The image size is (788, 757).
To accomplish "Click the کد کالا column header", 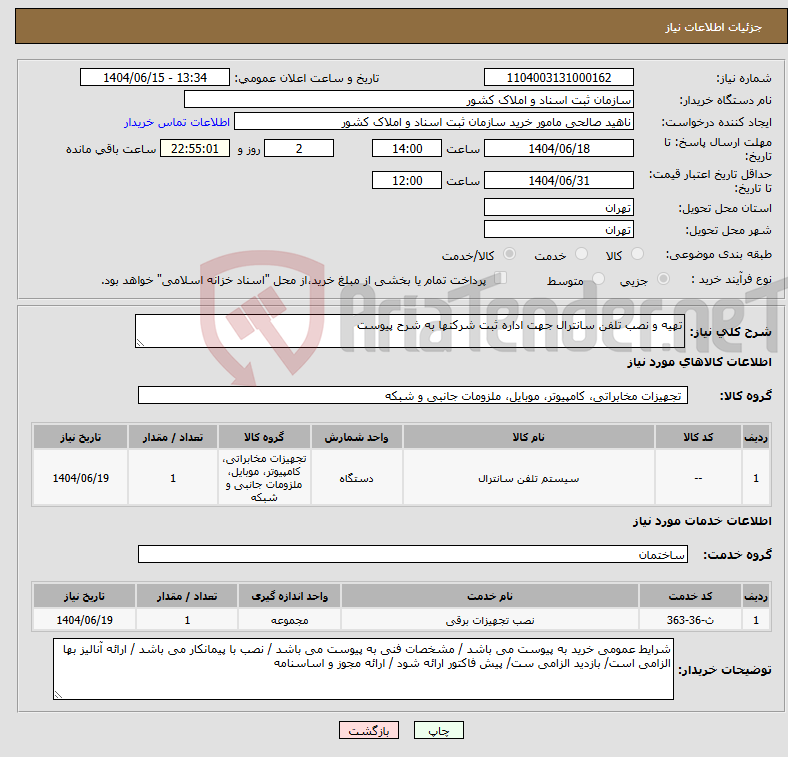I will point(698,437).
